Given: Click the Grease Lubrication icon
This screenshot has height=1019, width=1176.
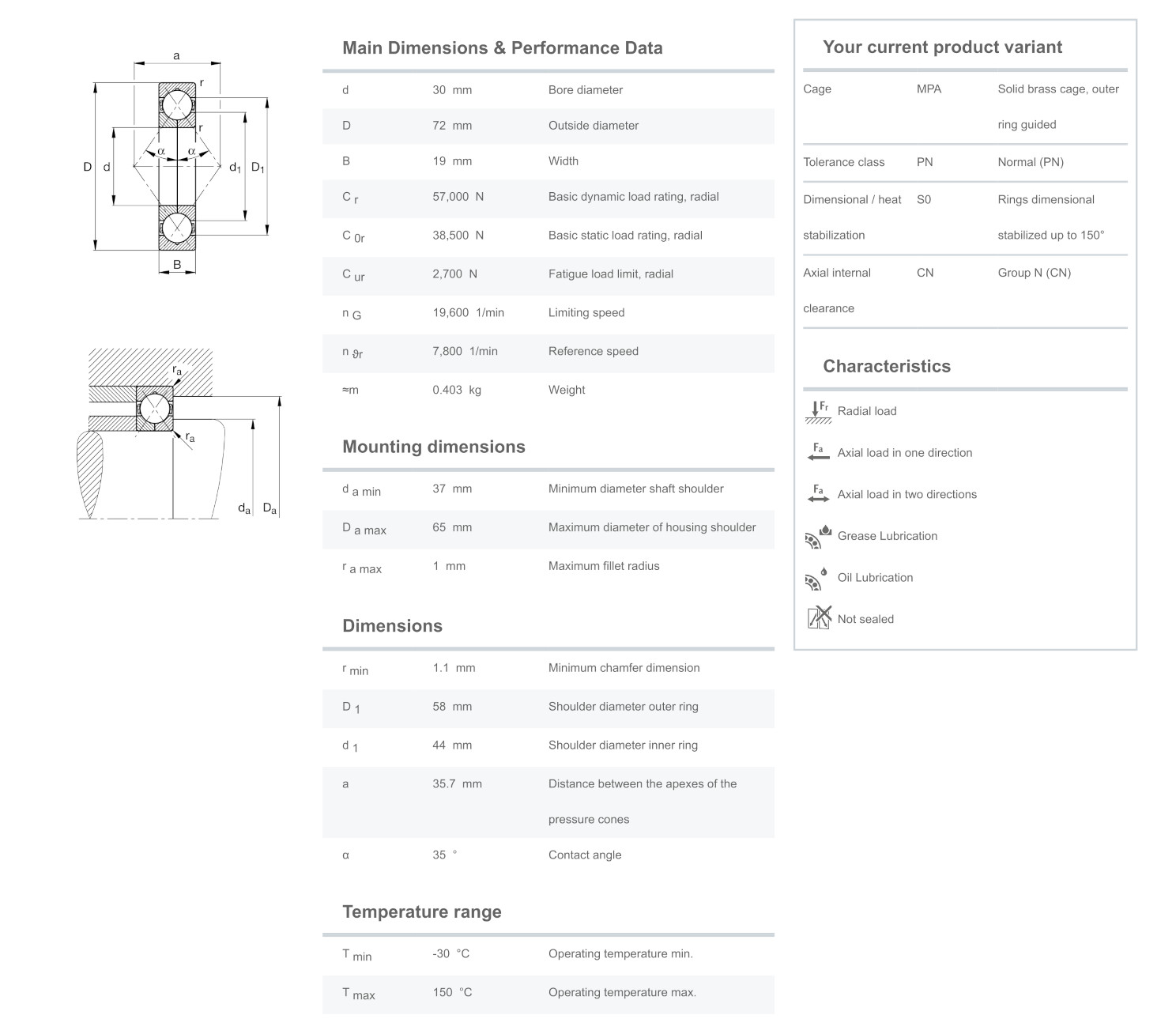Looking at the screenshot, I should tap(818, 536).
